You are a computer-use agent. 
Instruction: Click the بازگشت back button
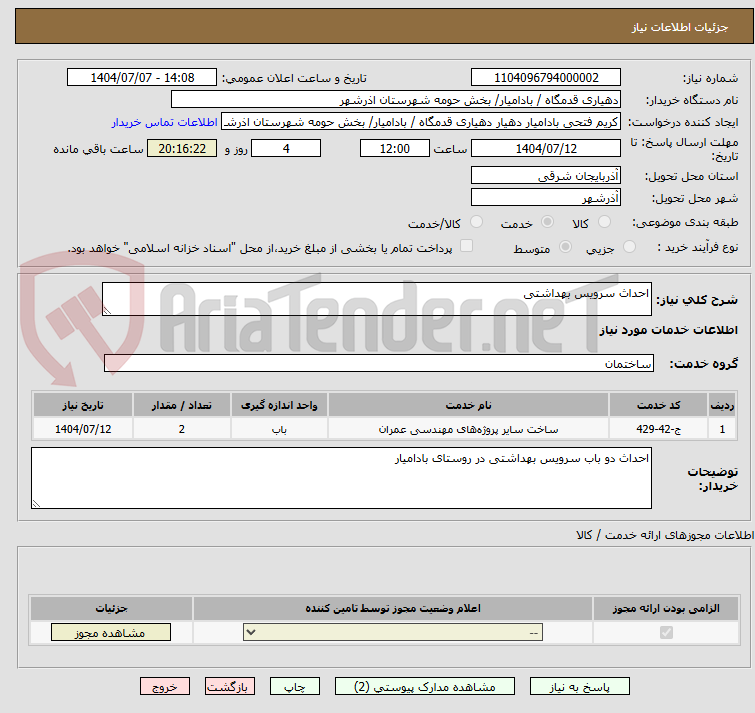coord(230,687)
